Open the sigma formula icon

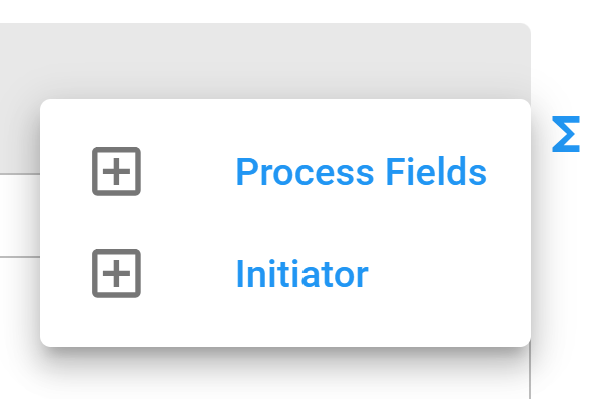[566, 134]
